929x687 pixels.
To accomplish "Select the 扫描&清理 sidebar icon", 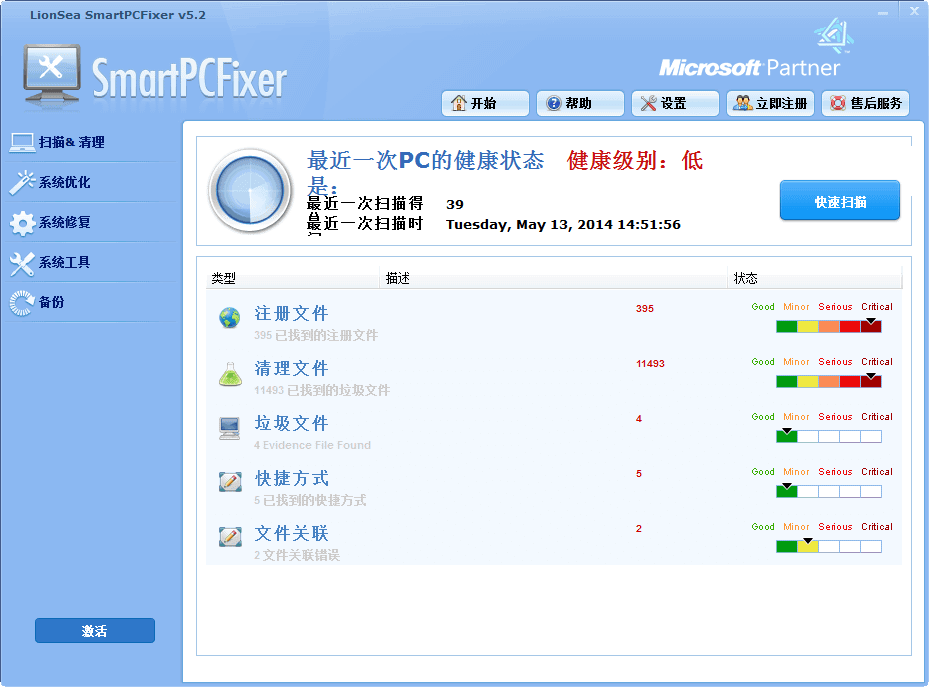I will [x=20, y=142].
